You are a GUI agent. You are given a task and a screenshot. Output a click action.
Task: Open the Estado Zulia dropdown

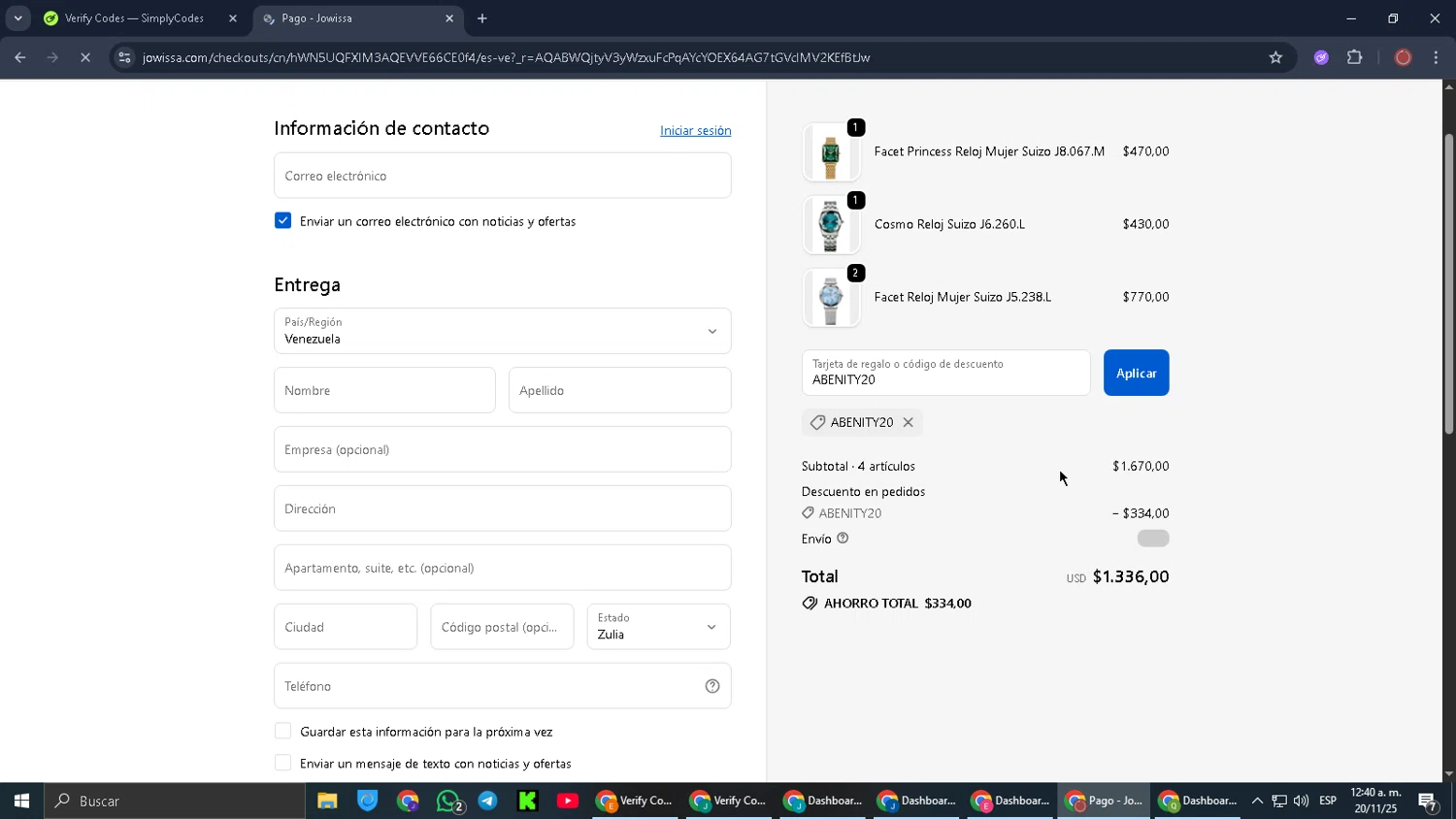(x=658, y=627)
